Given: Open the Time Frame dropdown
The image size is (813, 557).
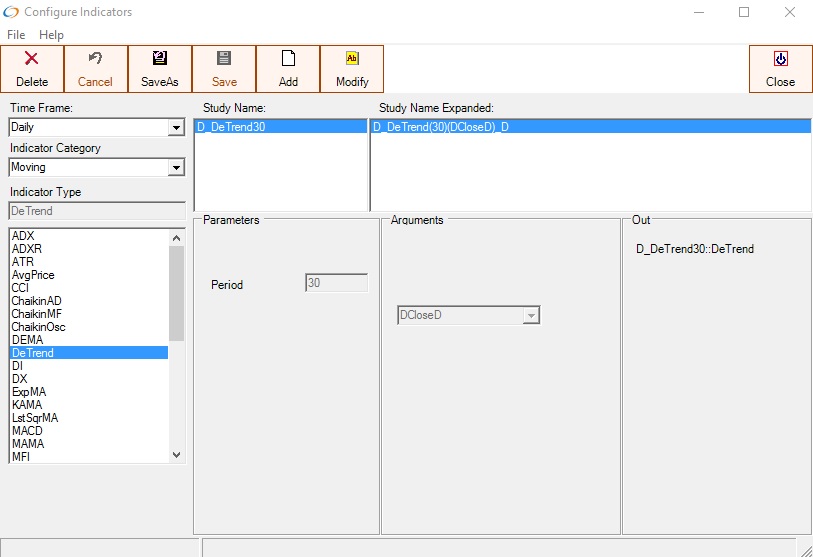Looking at the screenshot, I should pos(176,128).
